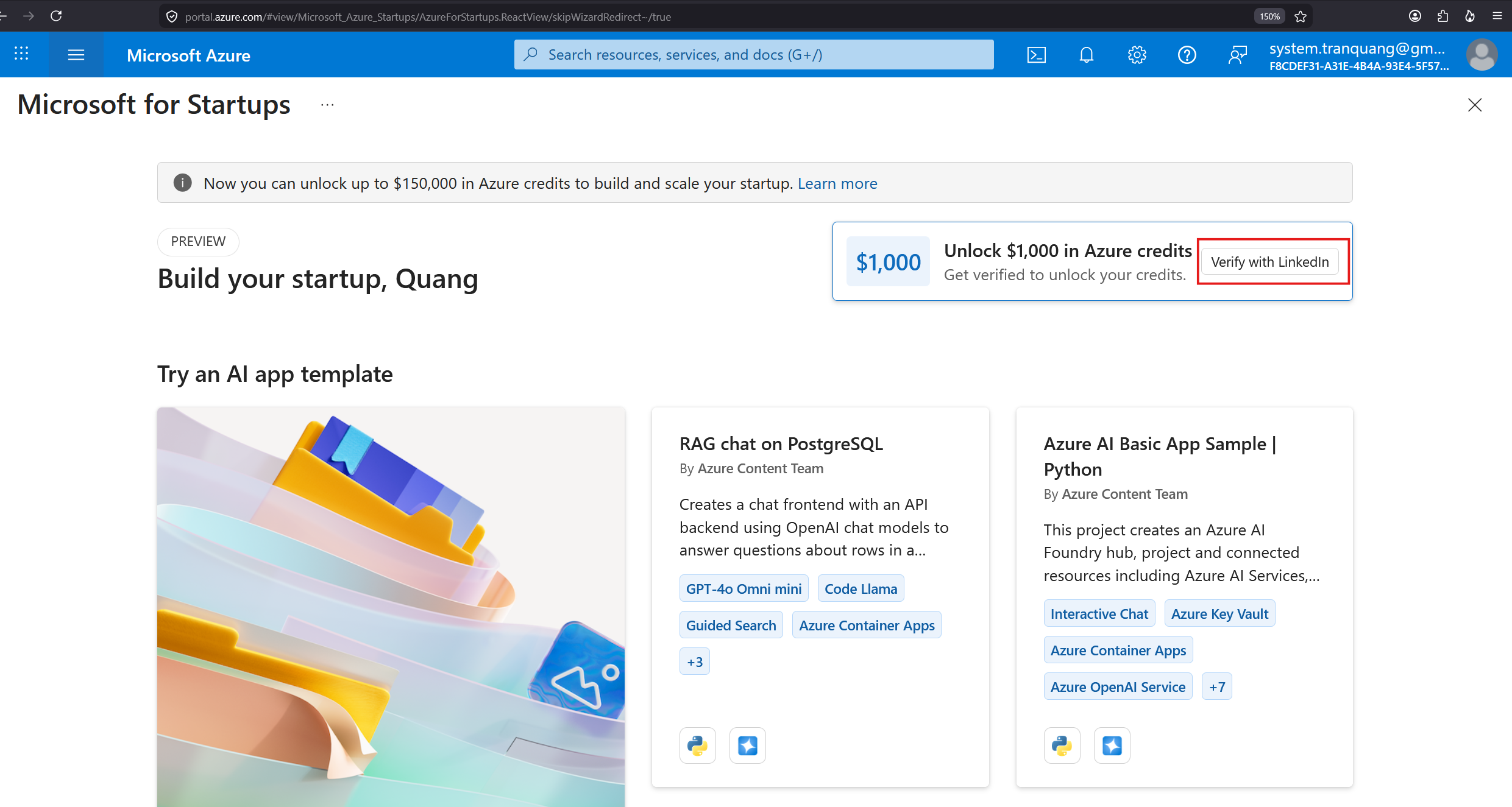Click "By Azure Content Team" on RAG chat card

751,468
